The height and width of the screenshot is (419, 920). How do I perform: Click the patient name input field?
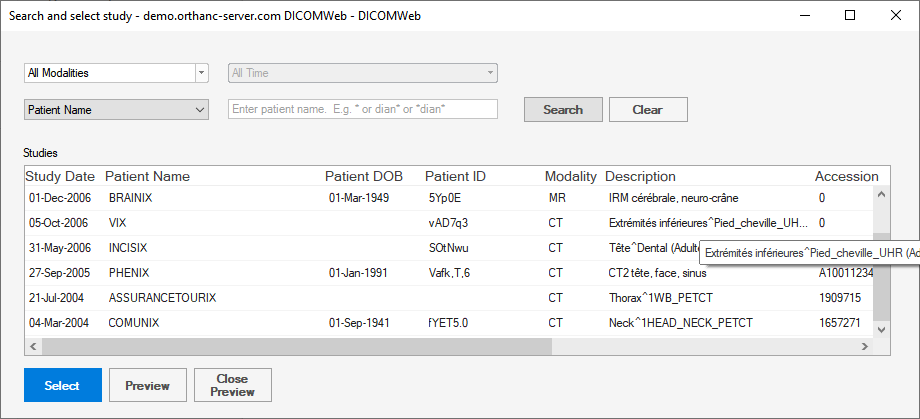click(x=363, y=109)
